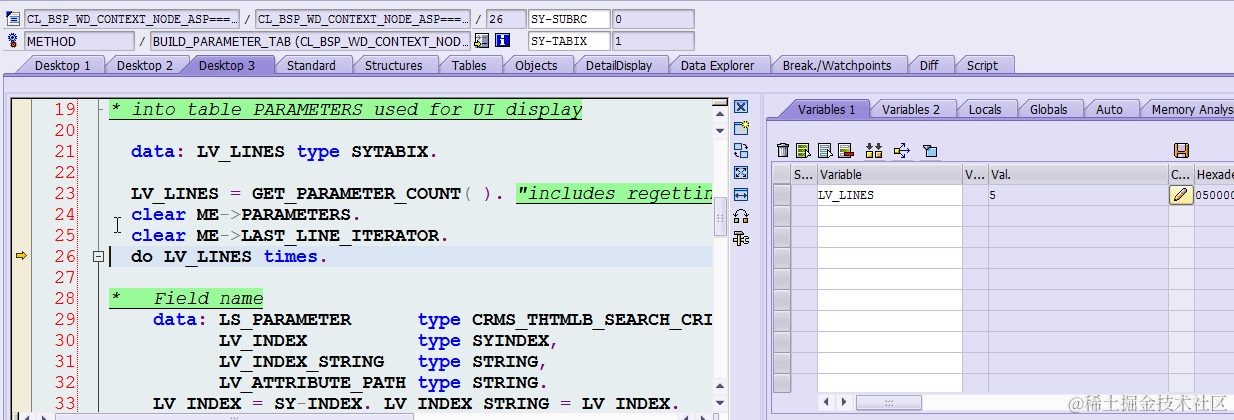Click the headset services icon beside editor
Viewport: 1234px width, 420px height.
point(741,216)
